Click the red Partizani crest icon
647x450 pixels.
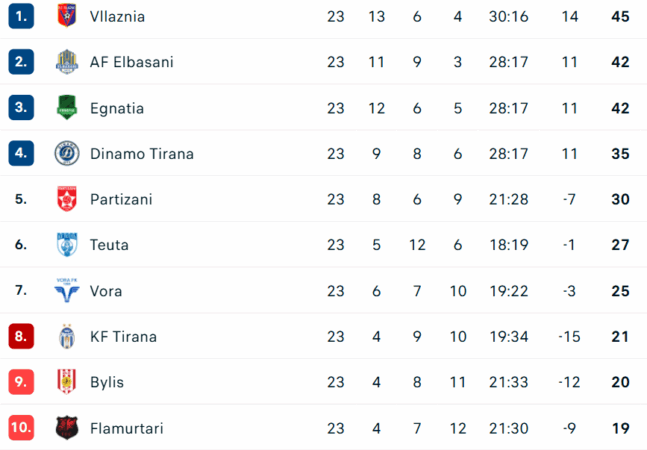[67, 199]
